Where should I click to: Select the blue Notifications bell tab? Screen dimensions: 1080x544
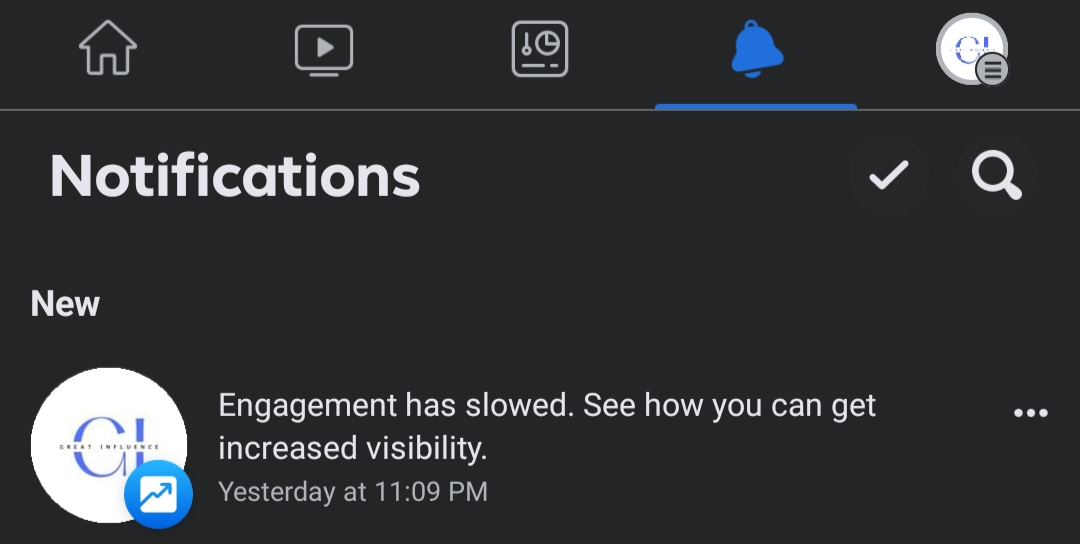[x=756, y=49]
